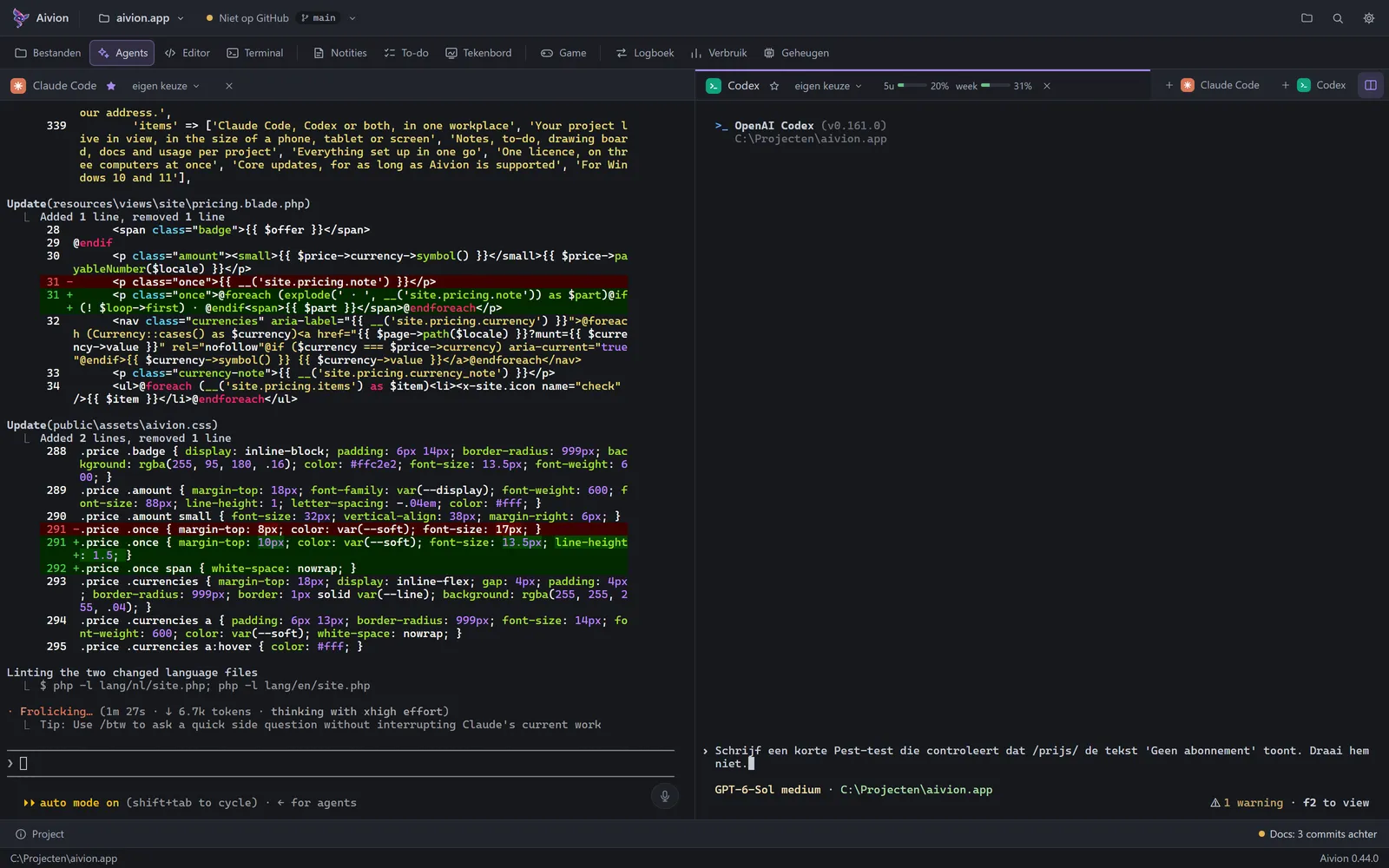Go to the To-do tab

point(406,53)
